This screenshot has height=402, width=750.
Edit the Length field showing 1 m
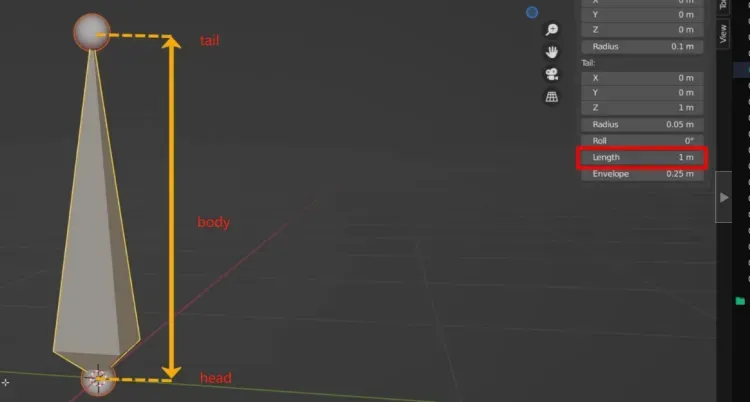click(x=642, y=157)
